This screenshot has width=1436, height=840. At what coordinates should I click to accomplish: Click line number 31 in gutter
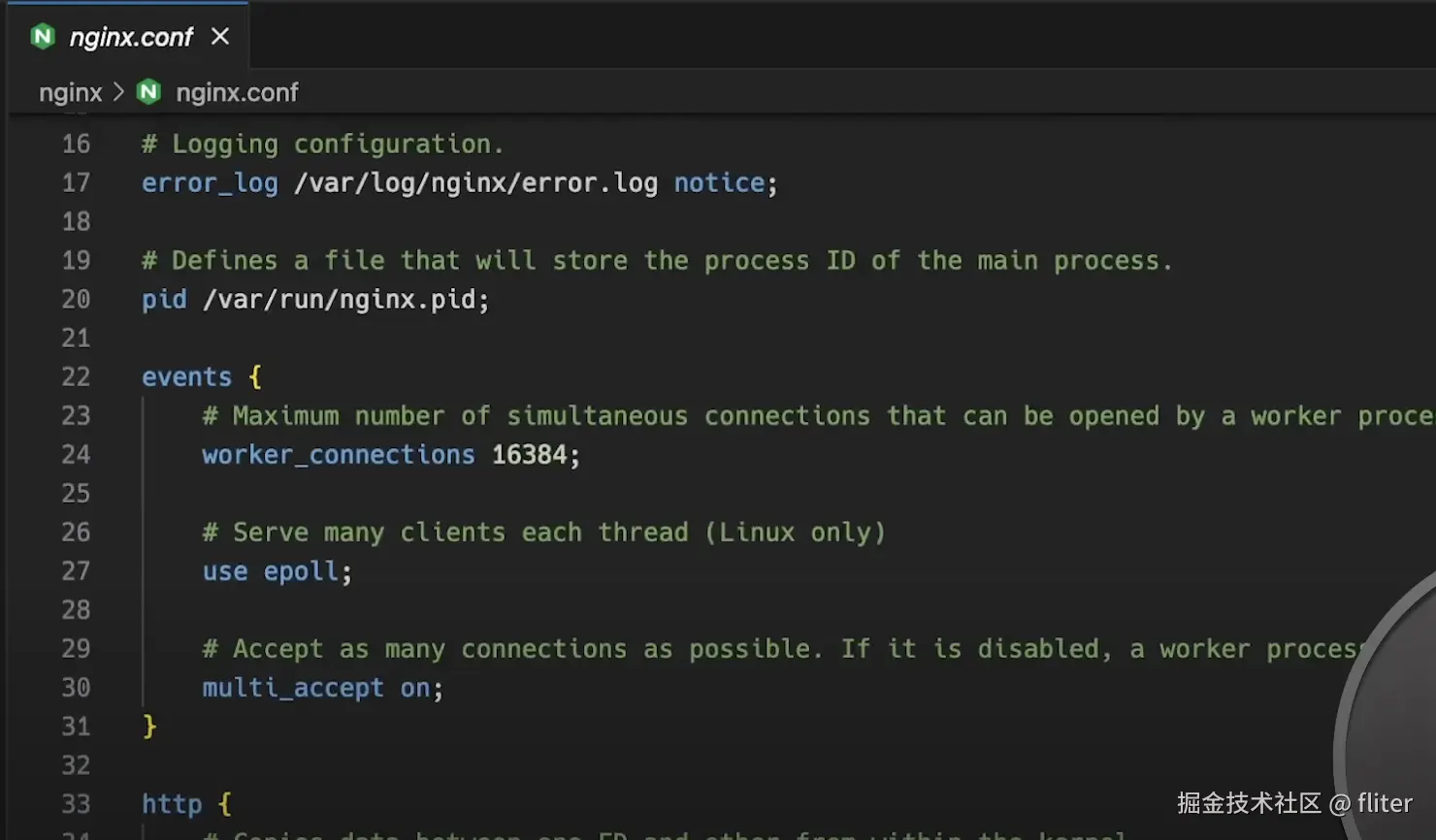pyautogui.click(x=76, y=727)
